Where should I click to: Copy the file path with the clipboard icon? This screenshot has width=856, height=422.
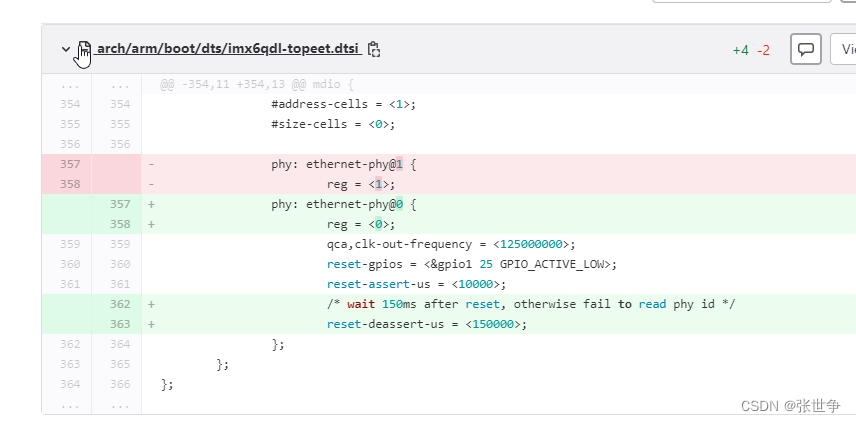pyautogui.click(x=373, y=49)
